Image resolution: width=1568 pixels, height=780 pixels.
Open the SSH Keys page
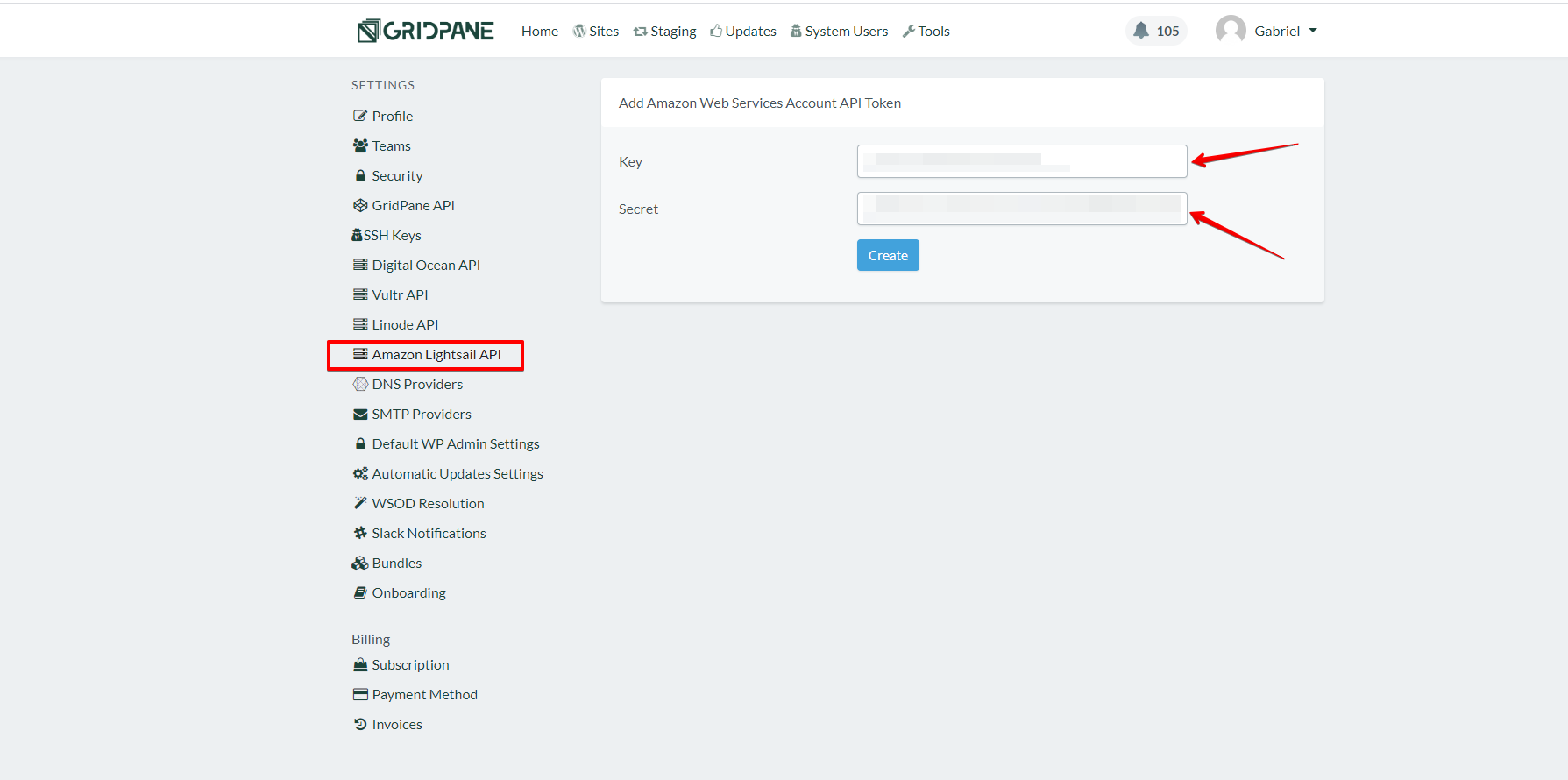[x=393, y=235]
